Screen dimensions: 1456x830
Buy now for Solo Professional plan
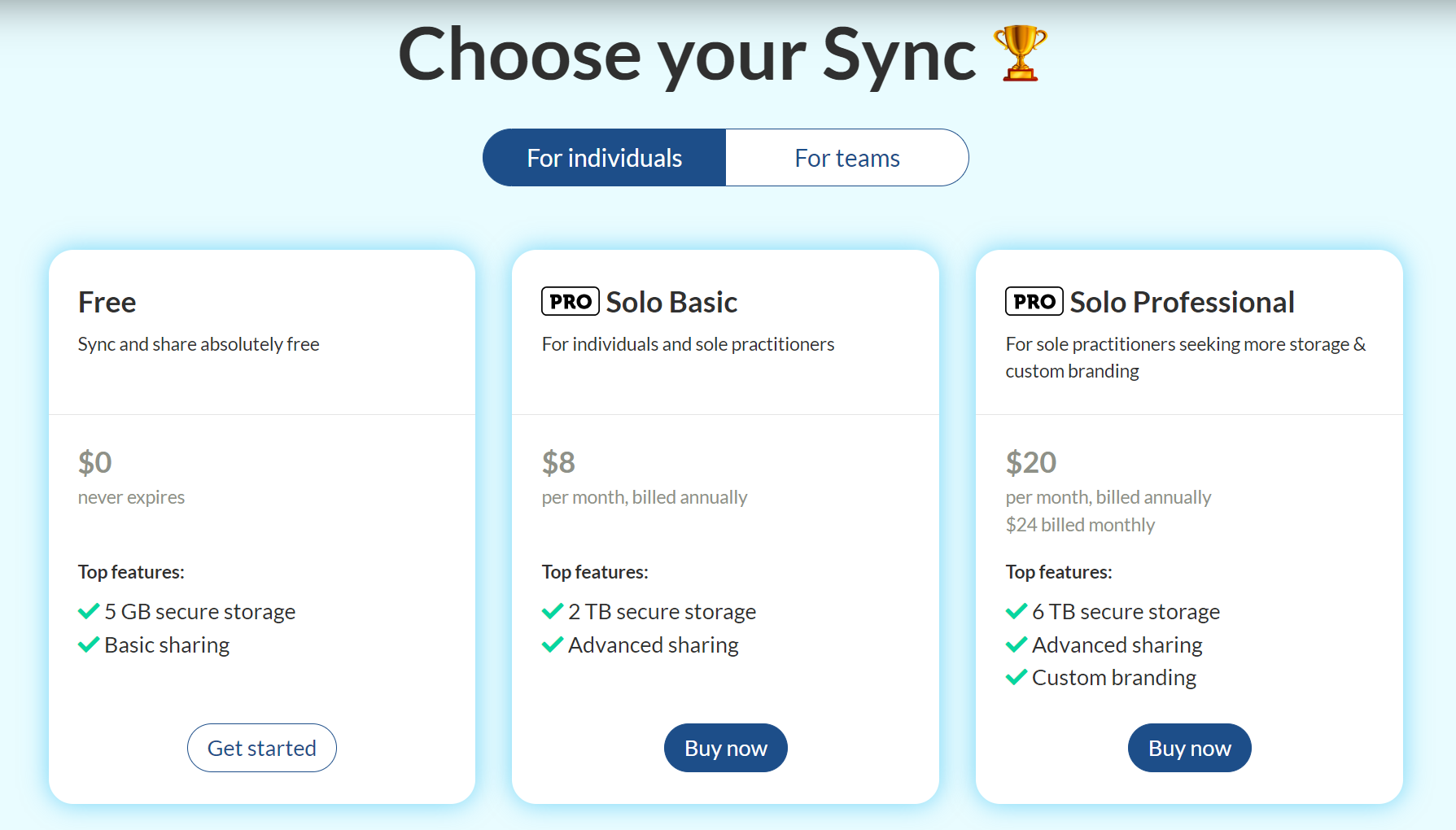coord(1190,748)
